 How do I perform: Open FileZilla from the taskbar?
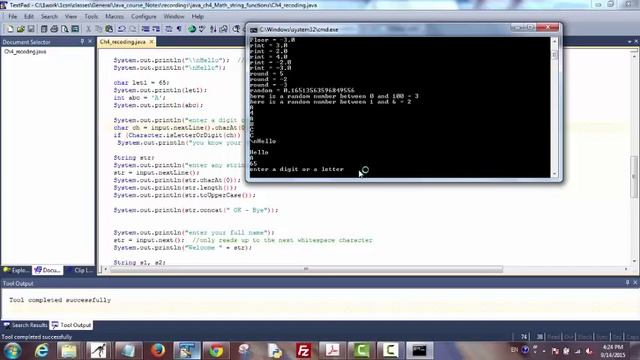coord(303,351)
